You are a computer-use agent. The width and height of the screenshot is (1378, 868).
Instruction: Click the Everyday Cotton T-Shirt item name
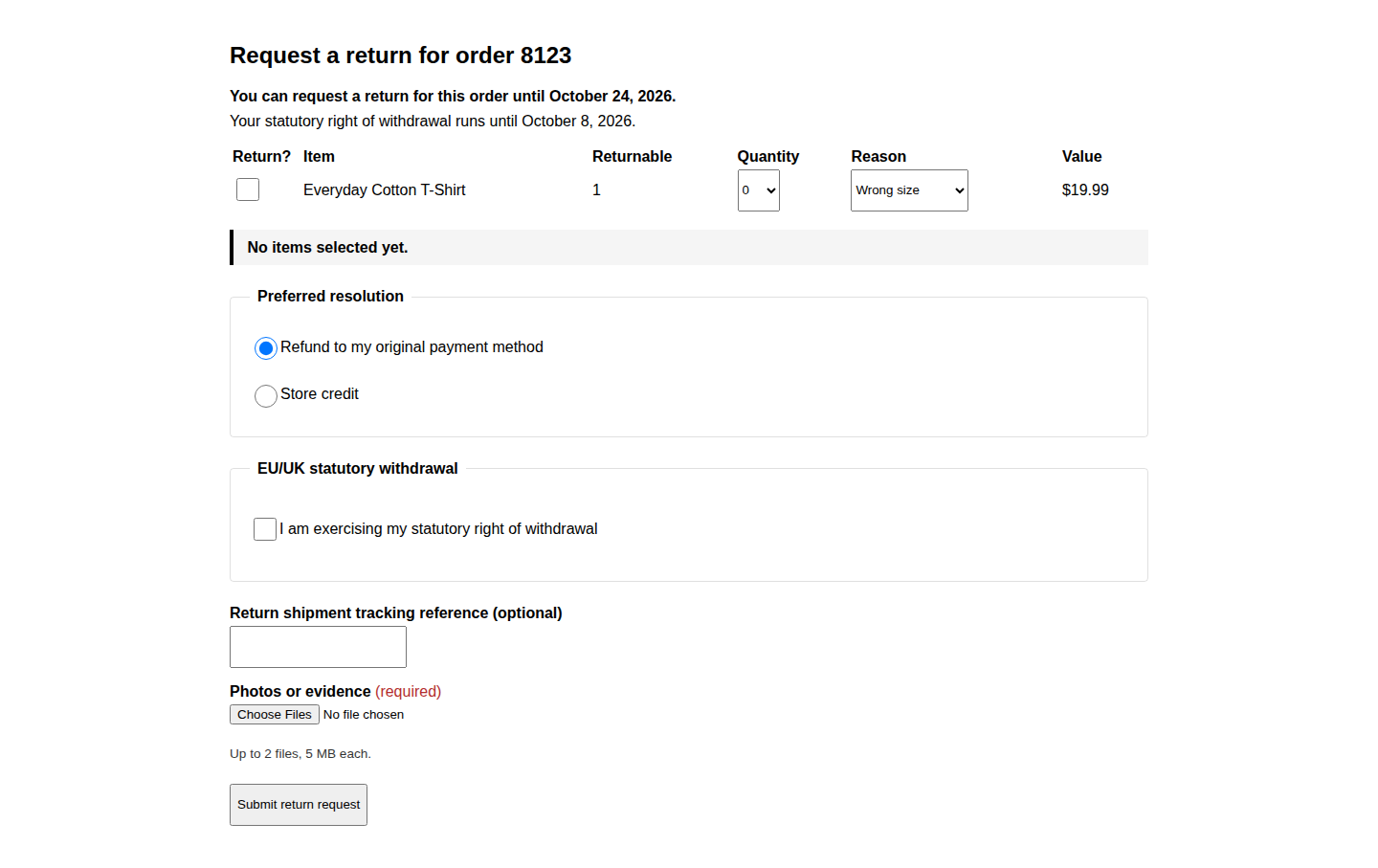pyautogui.click(x=385, y=190)
